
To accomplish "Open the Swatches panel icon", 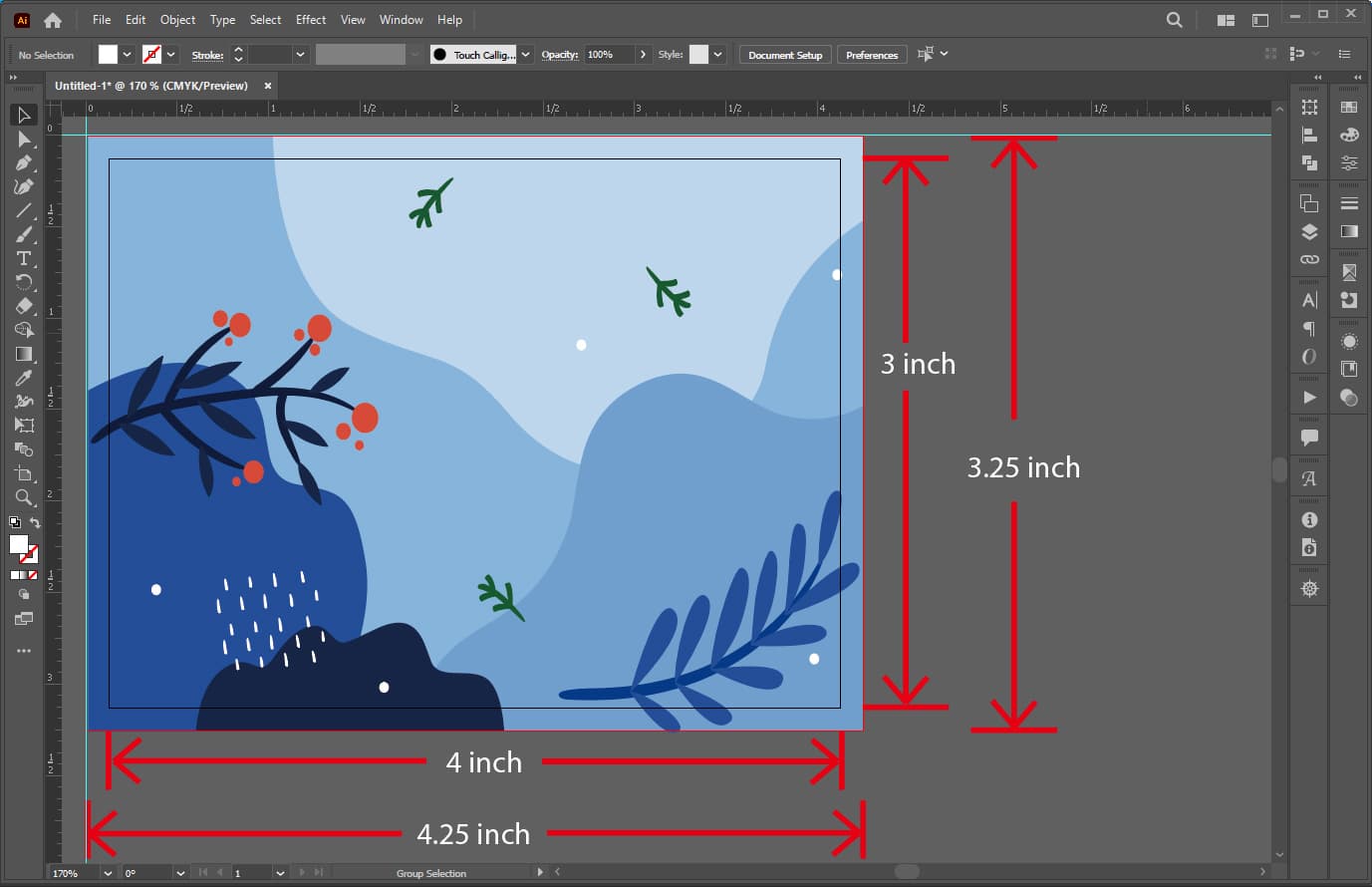I will coord(1349,107).
